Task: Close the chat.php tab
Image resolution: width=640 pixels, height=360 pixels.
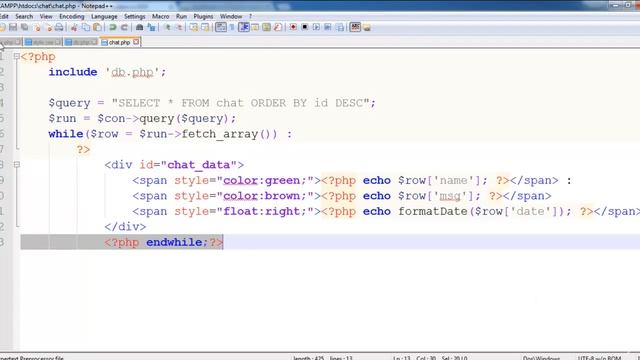Action: point(136,42)
